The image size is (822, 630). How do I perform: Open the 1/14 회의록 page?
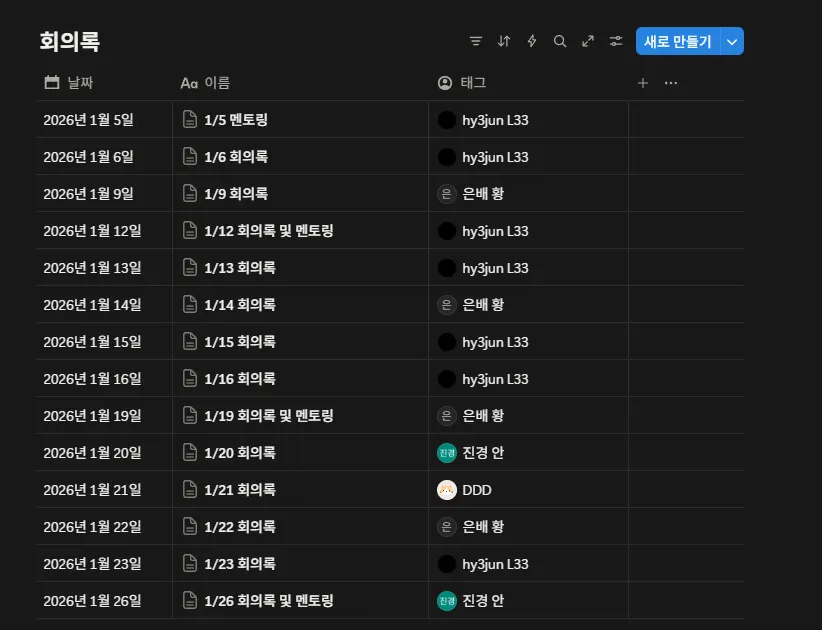(240, 305)
